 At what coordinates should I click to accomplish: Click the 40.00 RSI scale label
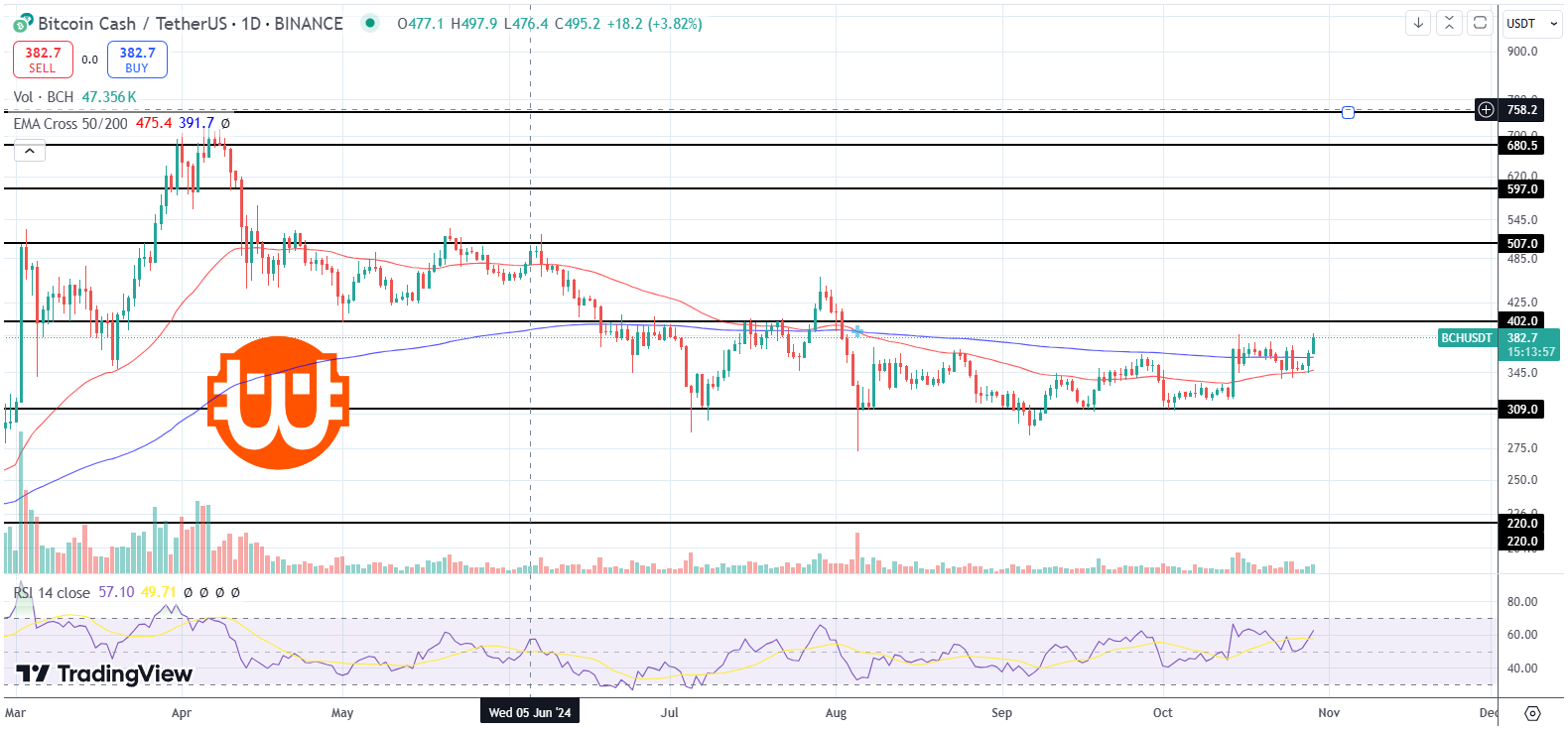pyautogui.click(x=1522, y=669)
